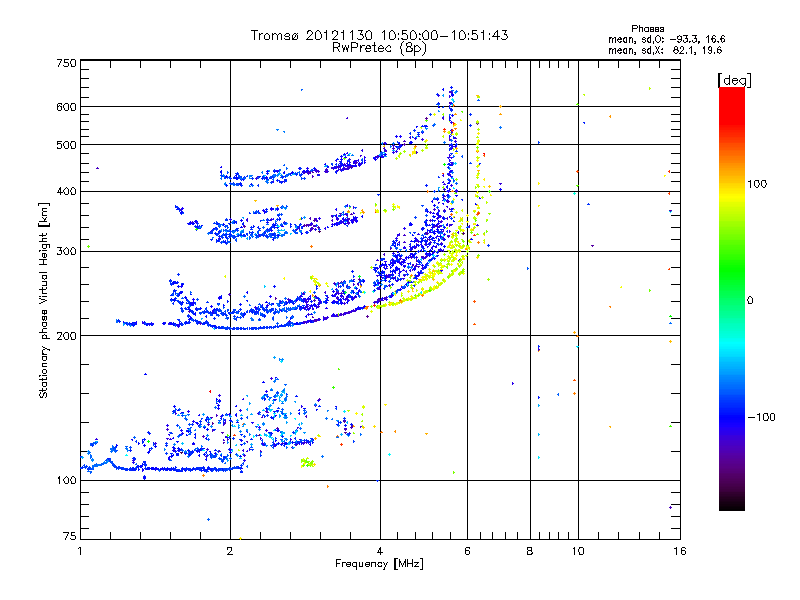Viewport: 800px width, 600px height.
Task: Click the colorbar at the blue -100 level
Action: 732,417
